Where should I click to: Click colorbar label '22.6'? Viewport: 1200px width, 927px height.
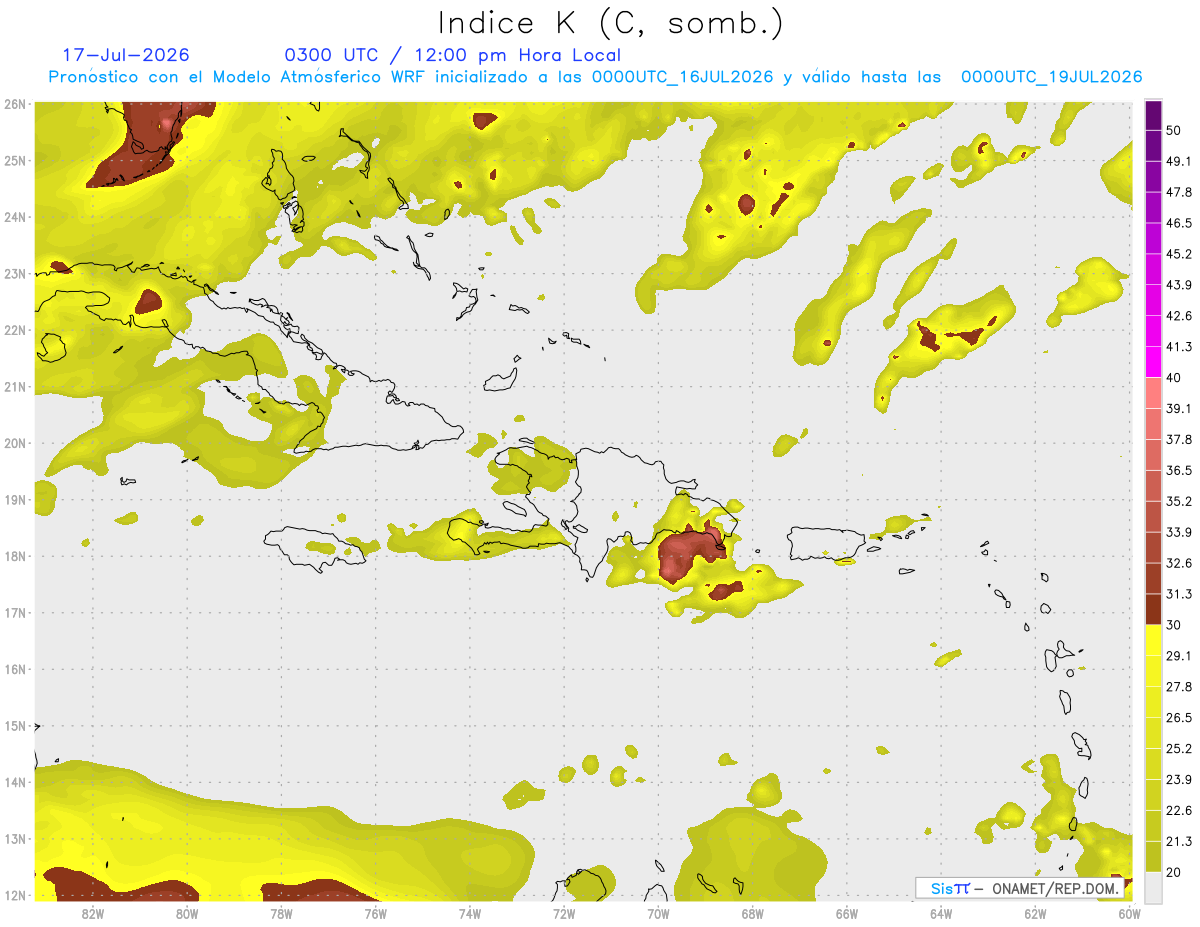(1179, 810)
